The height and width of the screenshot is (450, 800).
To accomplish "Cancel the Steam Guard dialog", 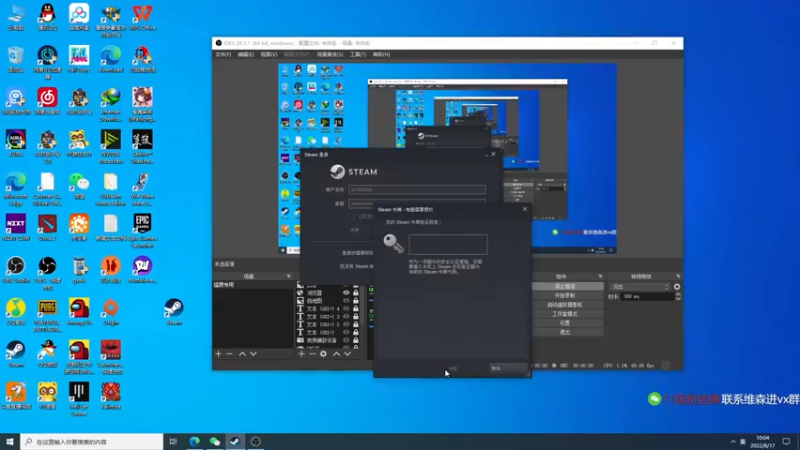I will pyautogui.click(x=507, y=368).
